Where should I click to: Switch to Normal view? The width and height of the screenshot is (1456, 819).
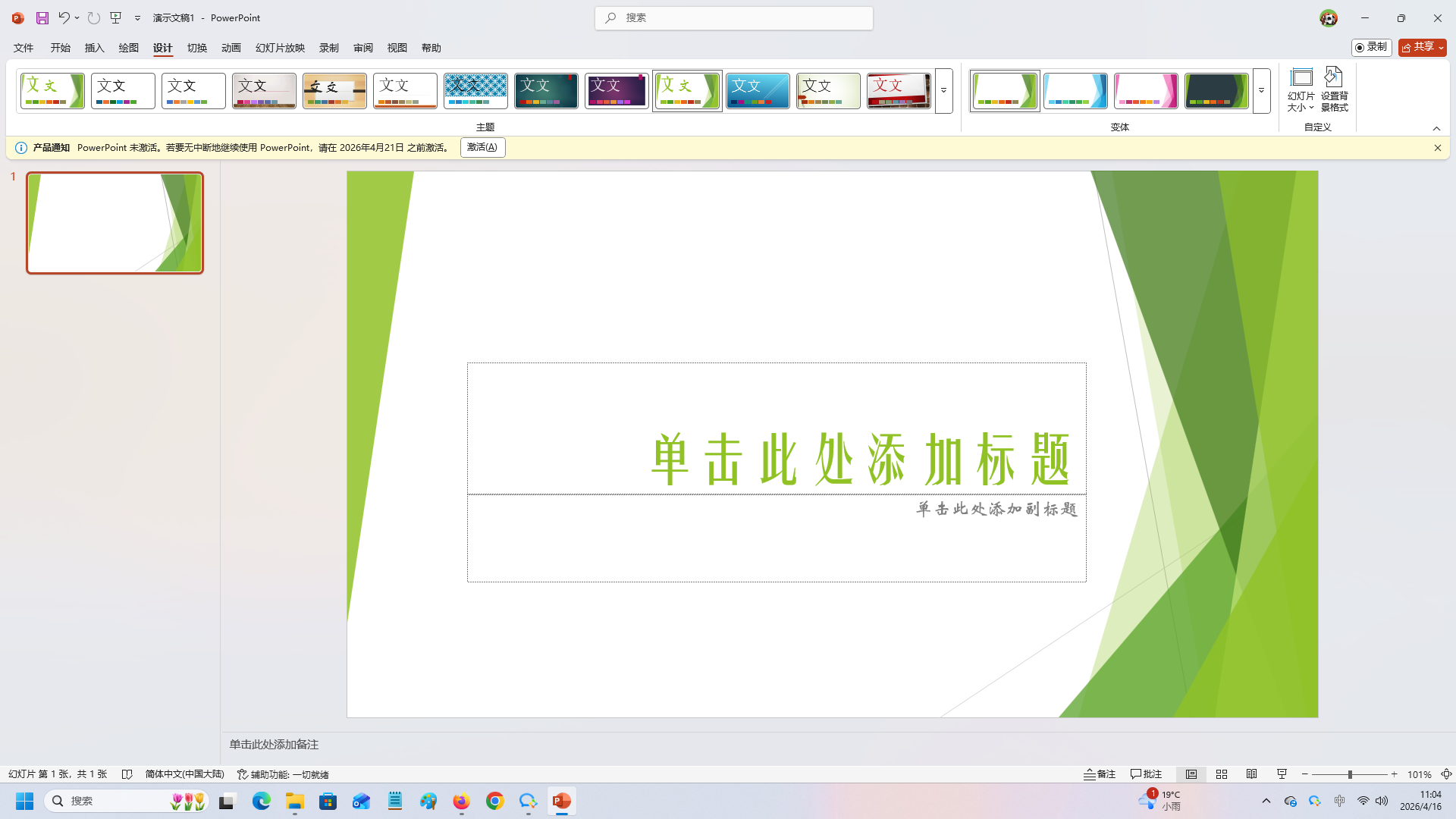click(x=1191, y=774)
